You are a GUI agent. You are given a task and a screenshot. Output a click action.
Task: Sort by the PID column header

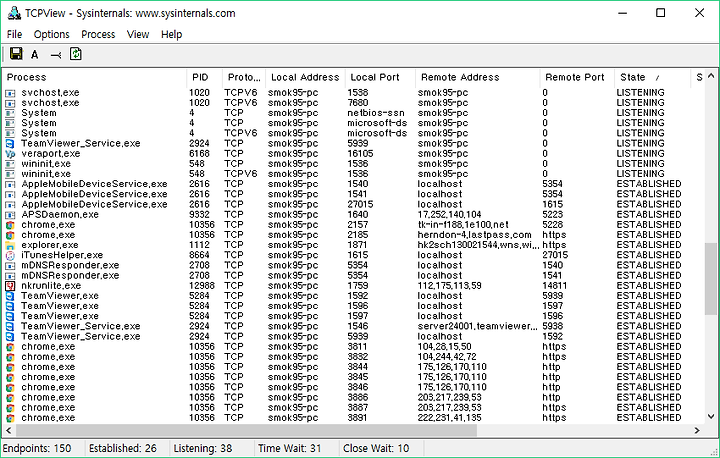[204, 77]
